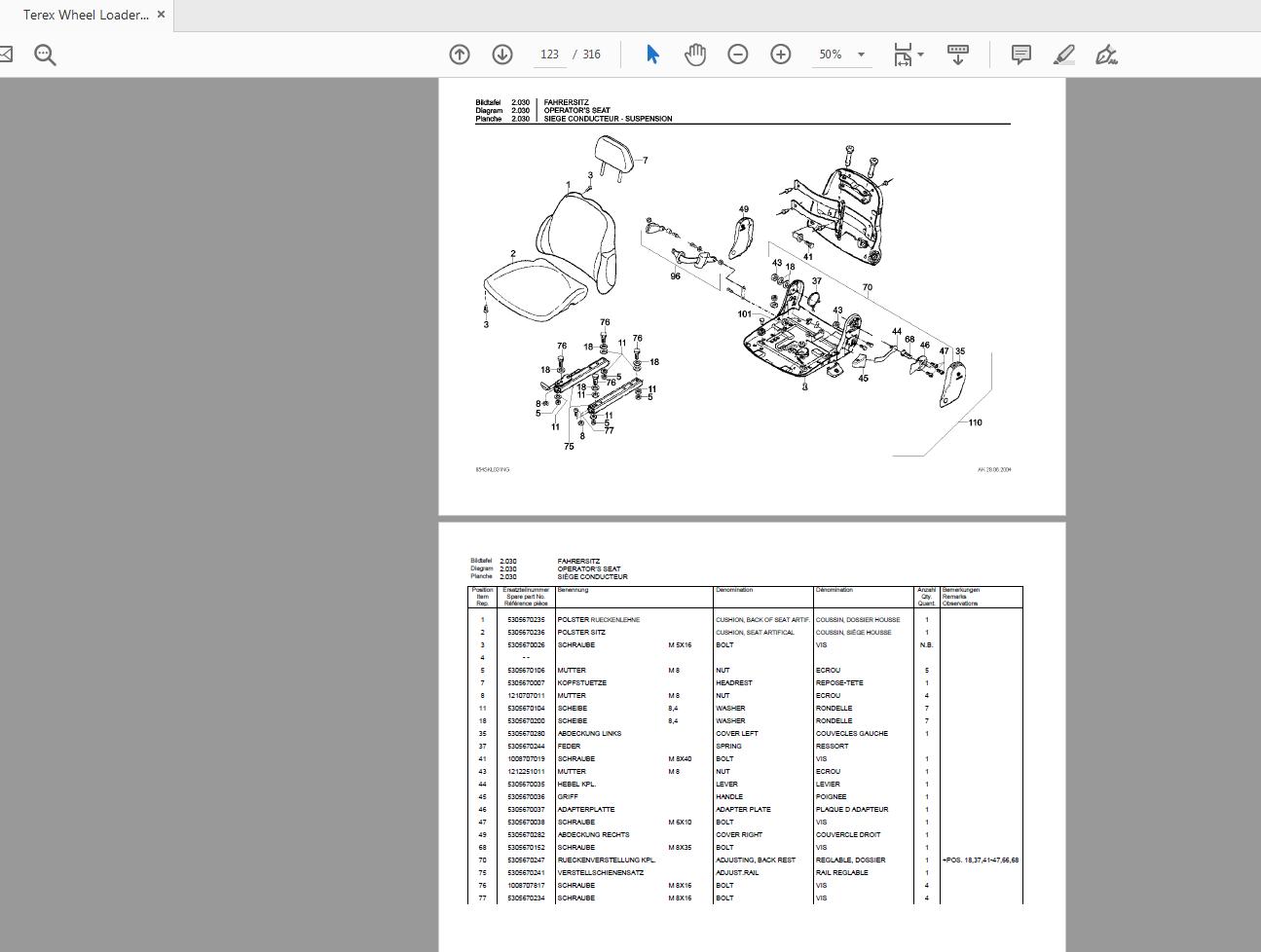Open zoom level selector next to 50%
The height and width of the screenshot is (952, 1261).
861,55
